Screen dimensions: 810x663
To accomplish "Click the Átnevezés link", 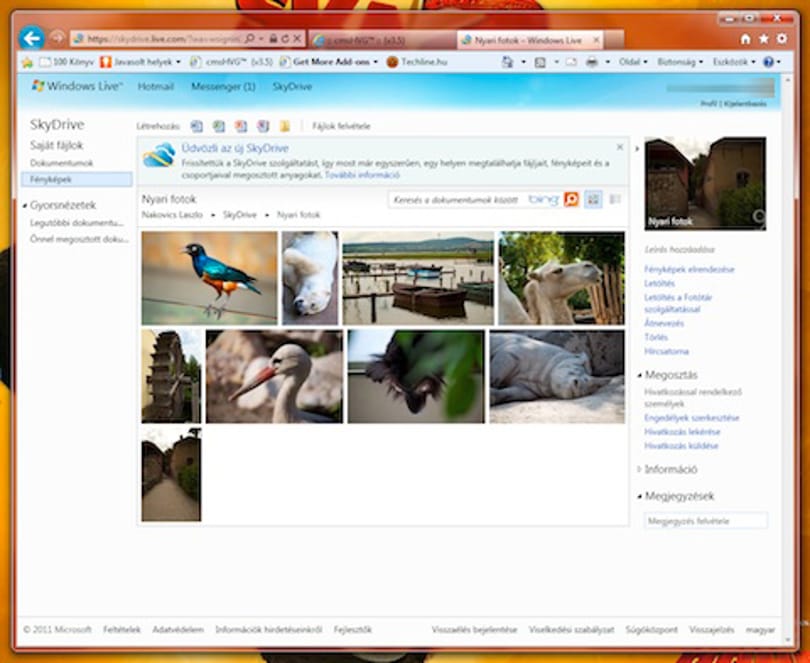I will 664,323.
